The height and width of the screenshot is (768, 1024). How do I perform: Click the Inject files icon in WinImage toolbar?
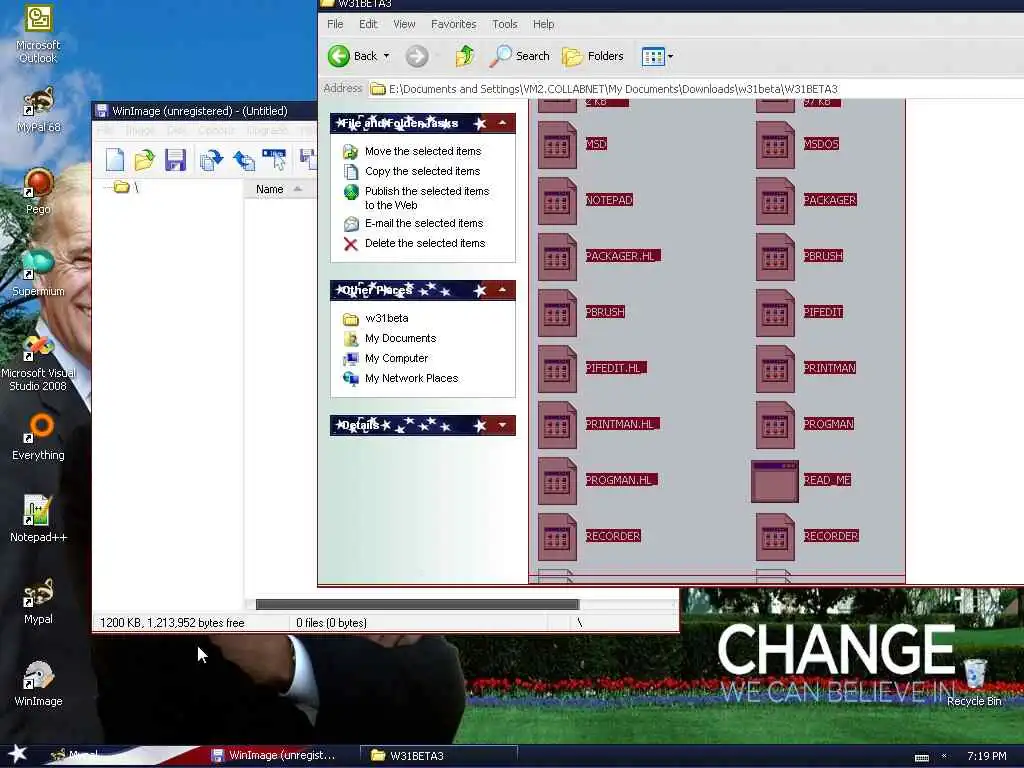click(x=211, y=159)
